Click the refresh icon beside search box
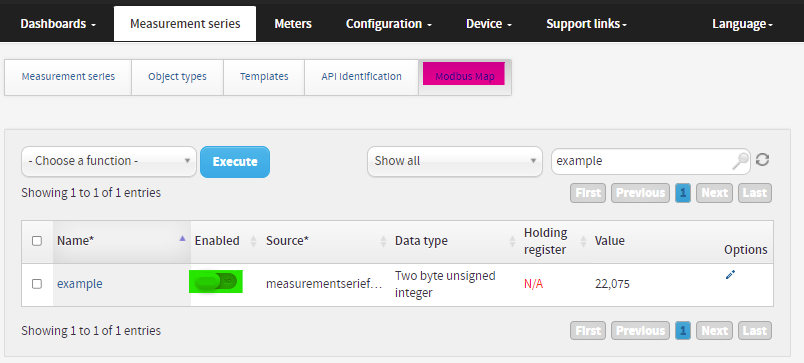 (762, 159)
